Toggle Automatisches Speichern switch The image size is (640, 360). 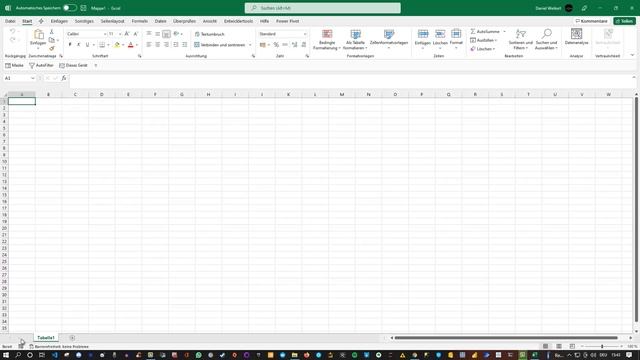click(x=70, y=8)
